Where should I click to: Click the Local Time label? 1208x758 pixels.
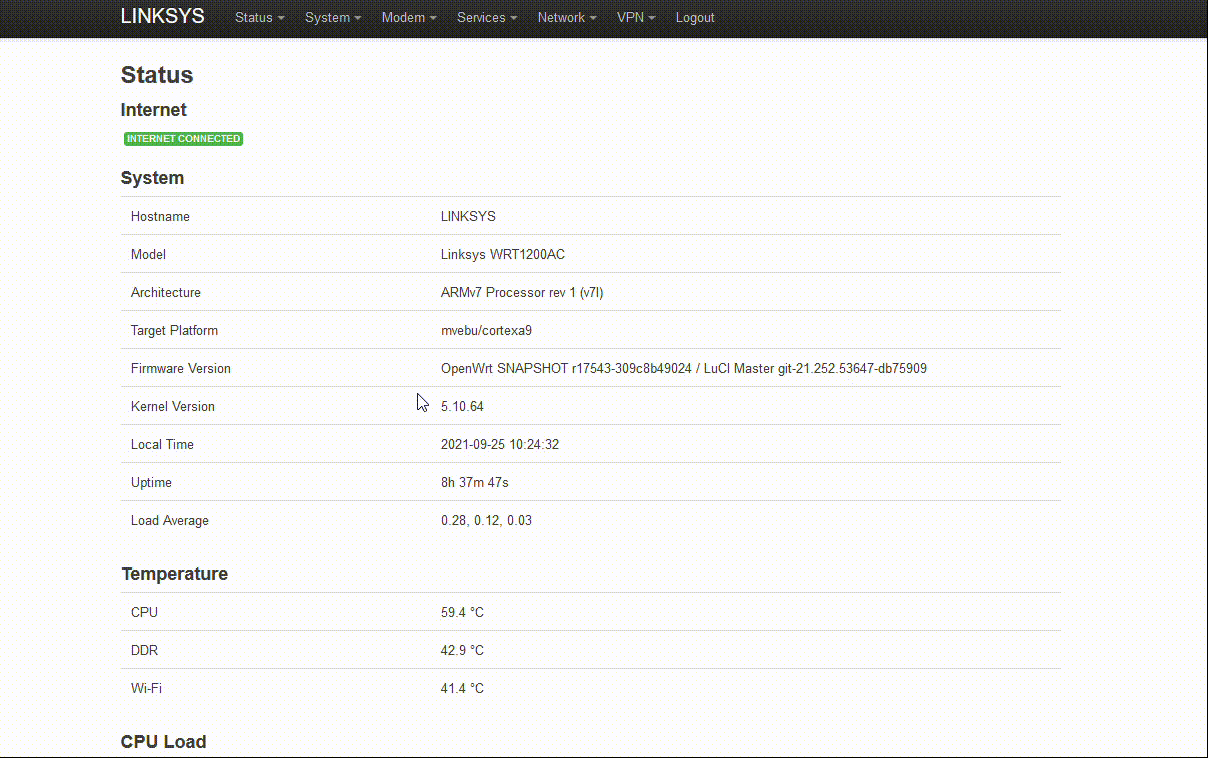tap(162, 444)
